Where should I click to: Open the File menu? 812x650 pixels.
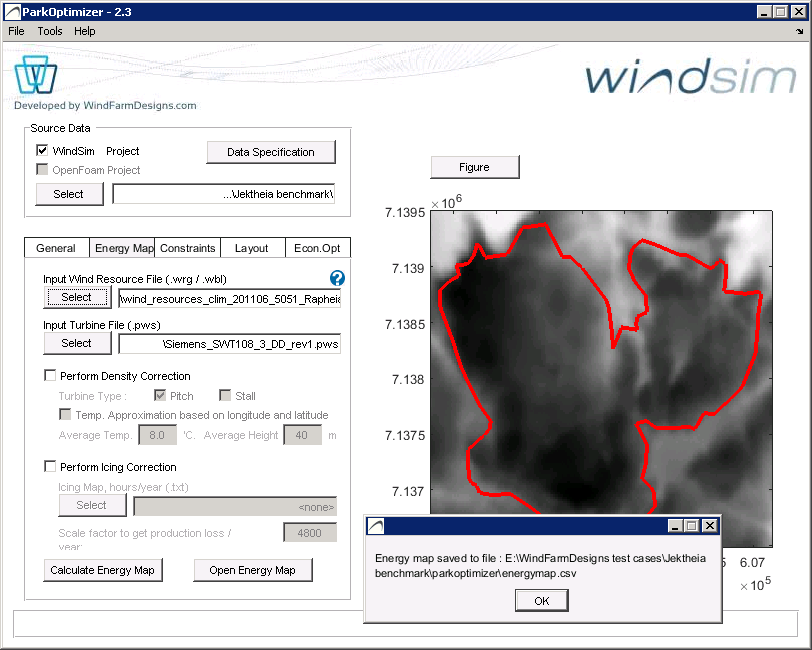click(x=16, y=31)
